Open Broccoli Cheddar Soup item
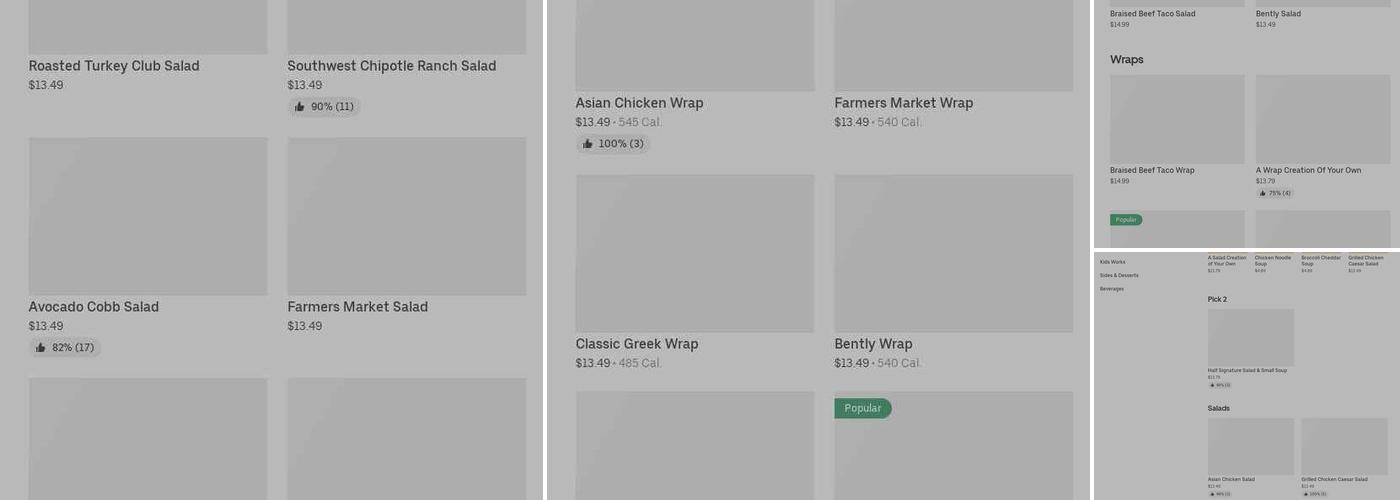This screenshot has width=1400, height=500. pos(1320,261)
